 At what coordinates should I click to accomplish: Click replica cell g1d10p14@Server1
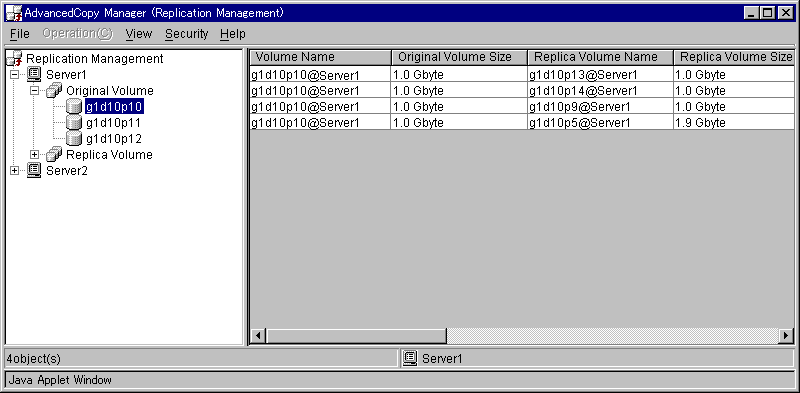(600, 91)
